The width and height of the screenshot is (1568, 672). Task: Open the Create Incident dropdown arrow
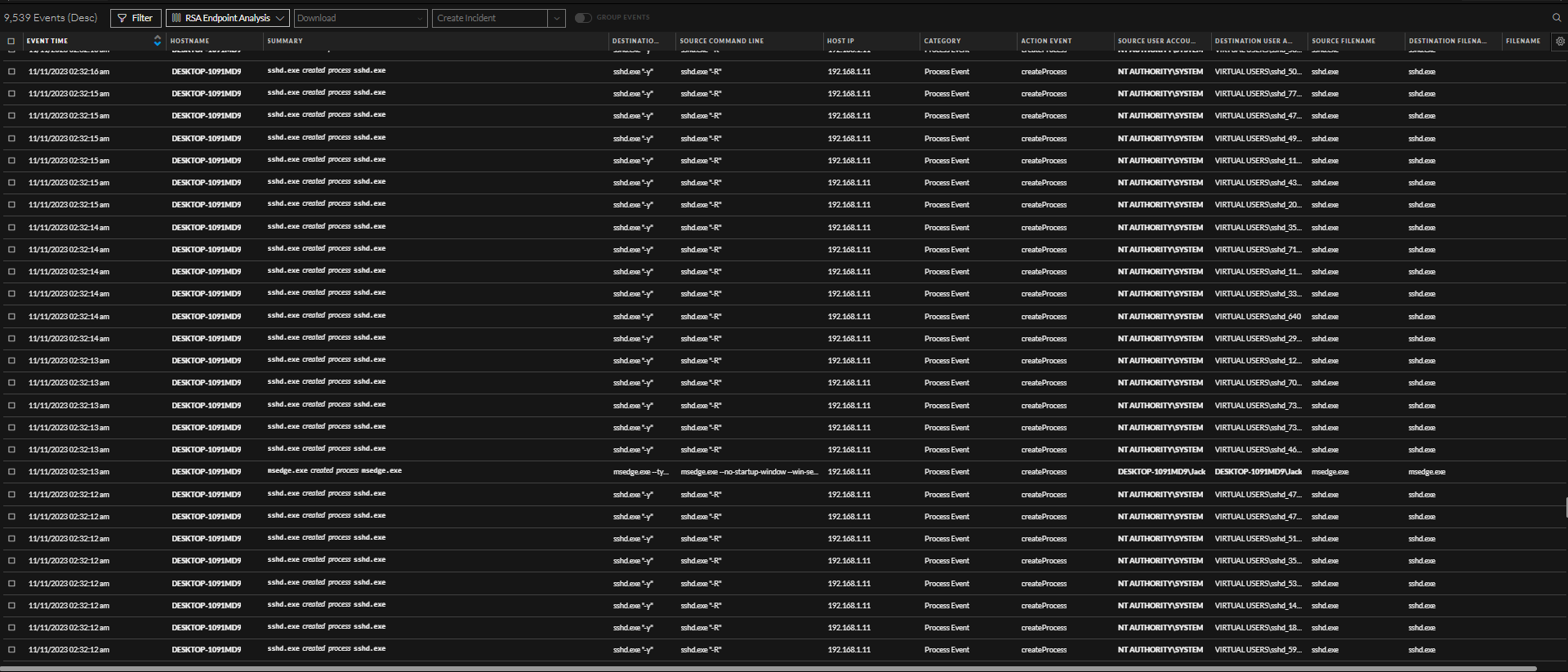[x=557, y=18]
